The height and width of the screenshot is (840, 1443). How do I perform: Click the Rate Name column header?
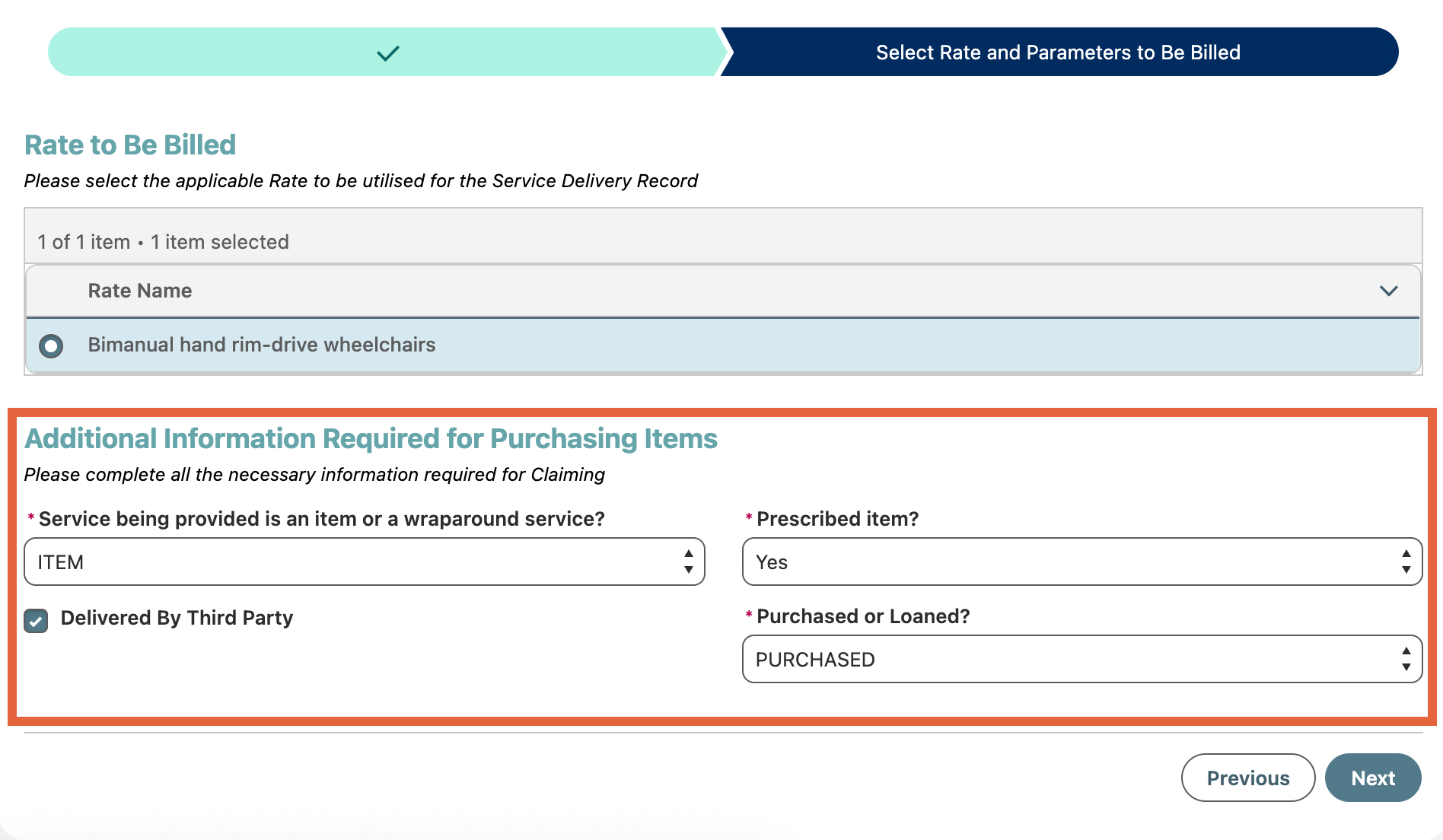click(140, 291)
